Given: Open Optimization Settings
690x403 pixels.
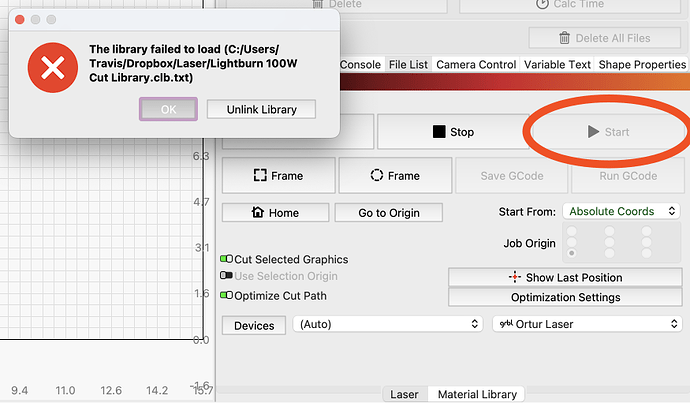Looking at the screenshot, I should (565, 297).
